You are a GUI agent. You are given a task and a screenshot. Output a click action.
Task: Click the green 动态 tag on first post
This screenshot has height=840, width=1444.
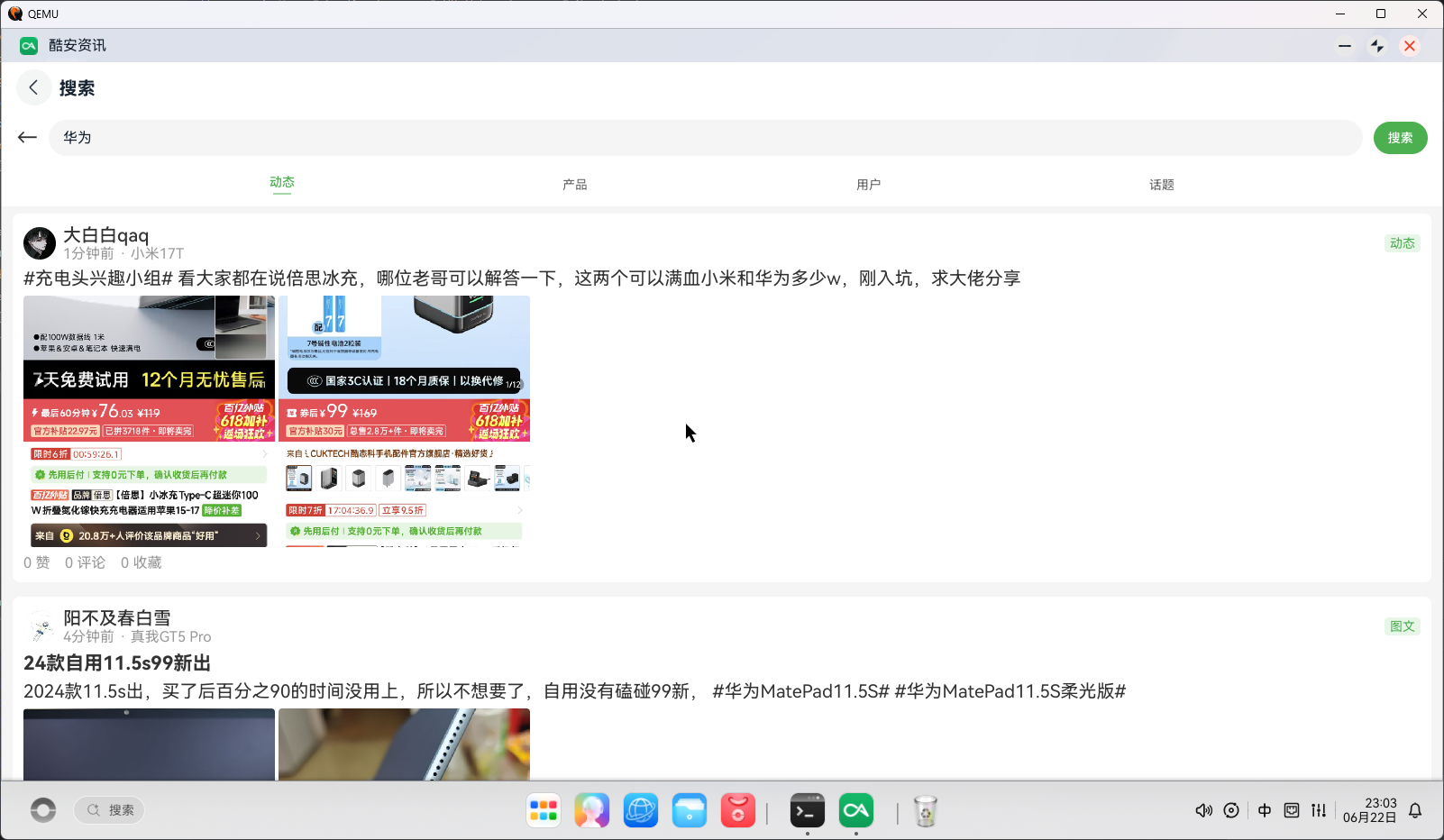pos(1403,243)
